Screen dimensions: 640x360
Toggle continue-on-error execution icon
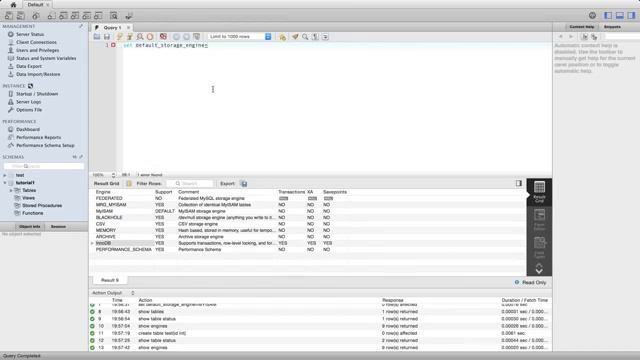tap(163, 37)
